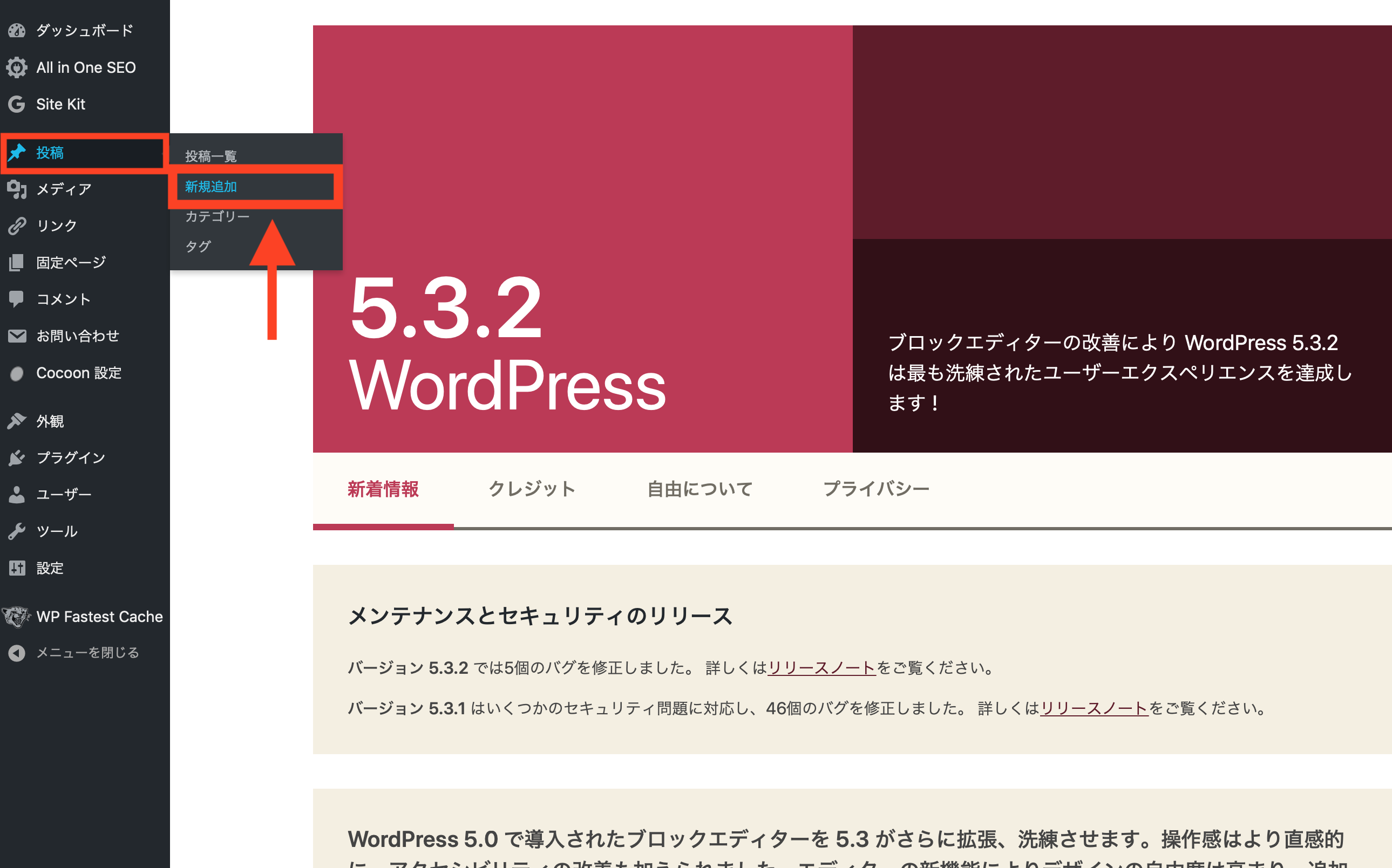Viewport: 1392px width, 868px height.
Task: Select the 新着情報 tab
Action: pyautogui.click(x=383, y=489)
